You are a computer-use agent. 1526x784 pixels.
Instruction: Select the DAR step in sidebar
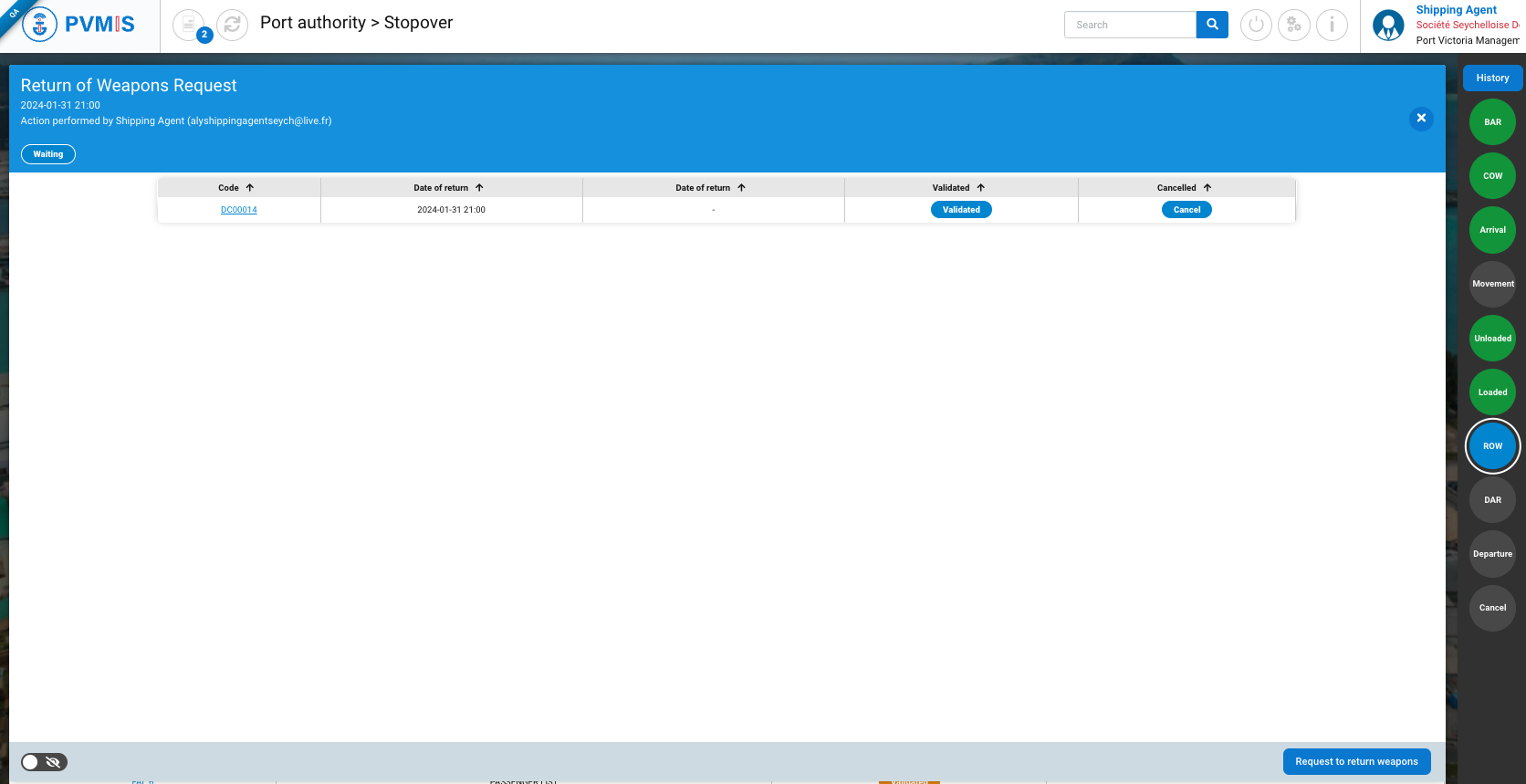pos(1492,500)
